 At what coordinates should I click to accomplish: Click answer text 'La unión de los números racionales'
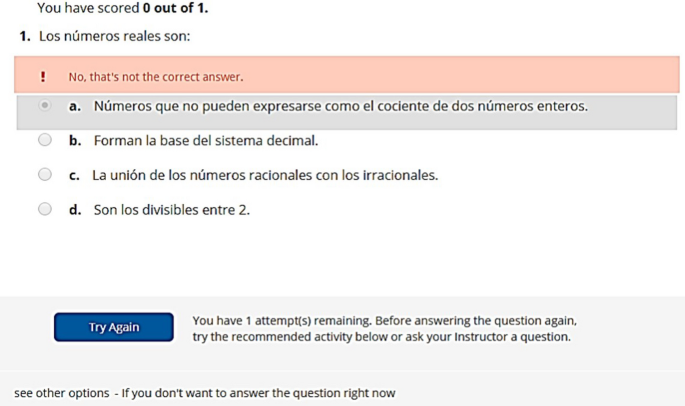pos(265,175)
